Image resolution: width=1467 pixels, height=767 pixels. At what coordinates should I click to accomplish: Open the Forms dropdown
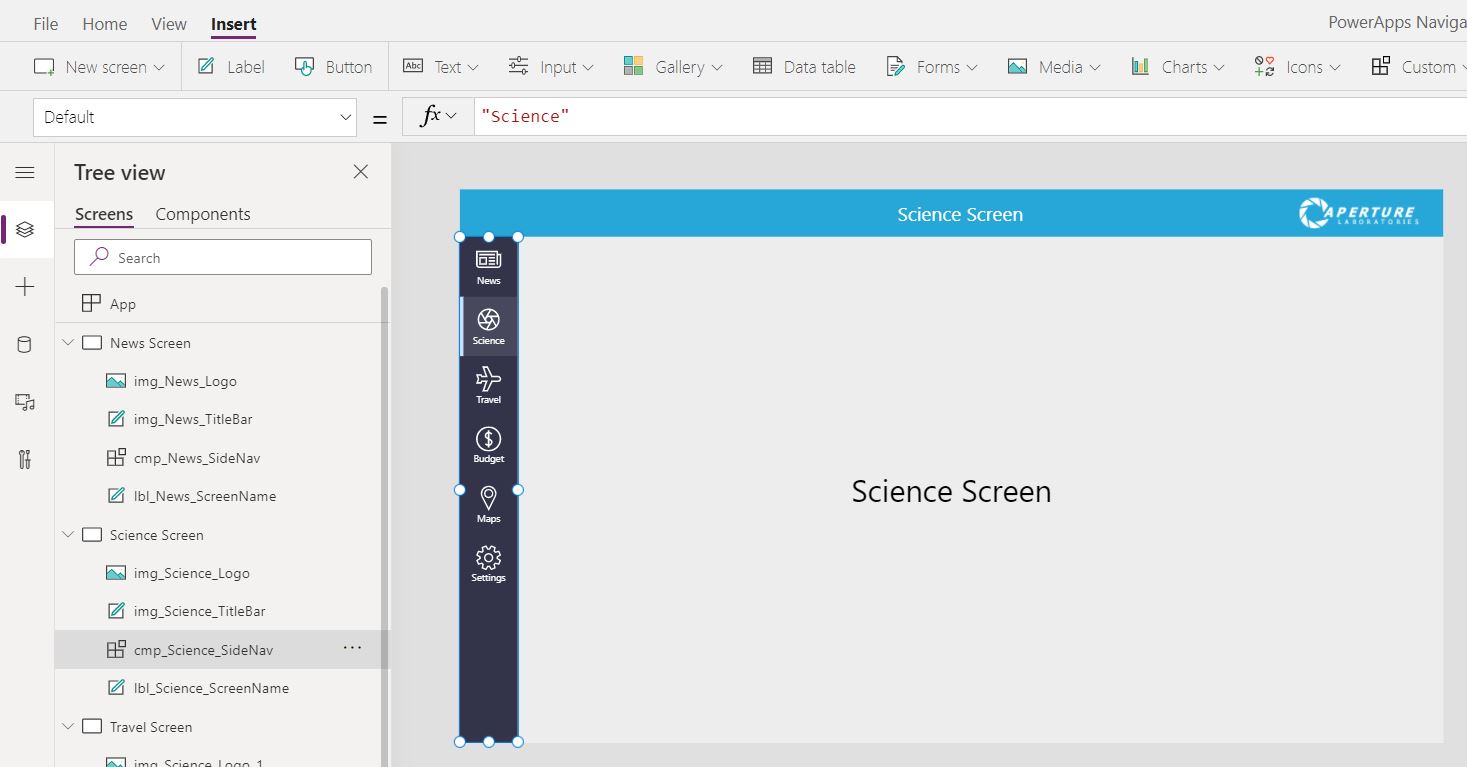932,67
